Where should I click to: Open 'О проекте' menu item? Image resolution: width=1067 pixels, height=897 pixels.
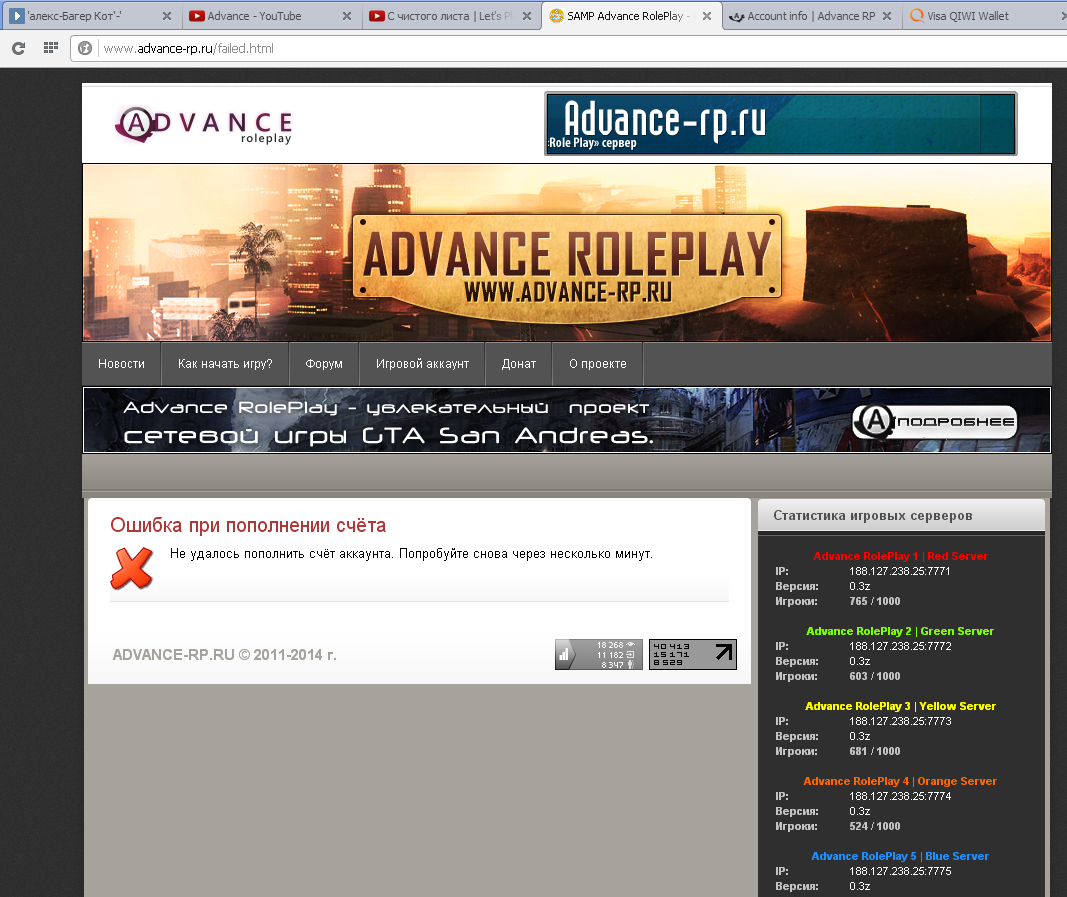pos(597,364)
